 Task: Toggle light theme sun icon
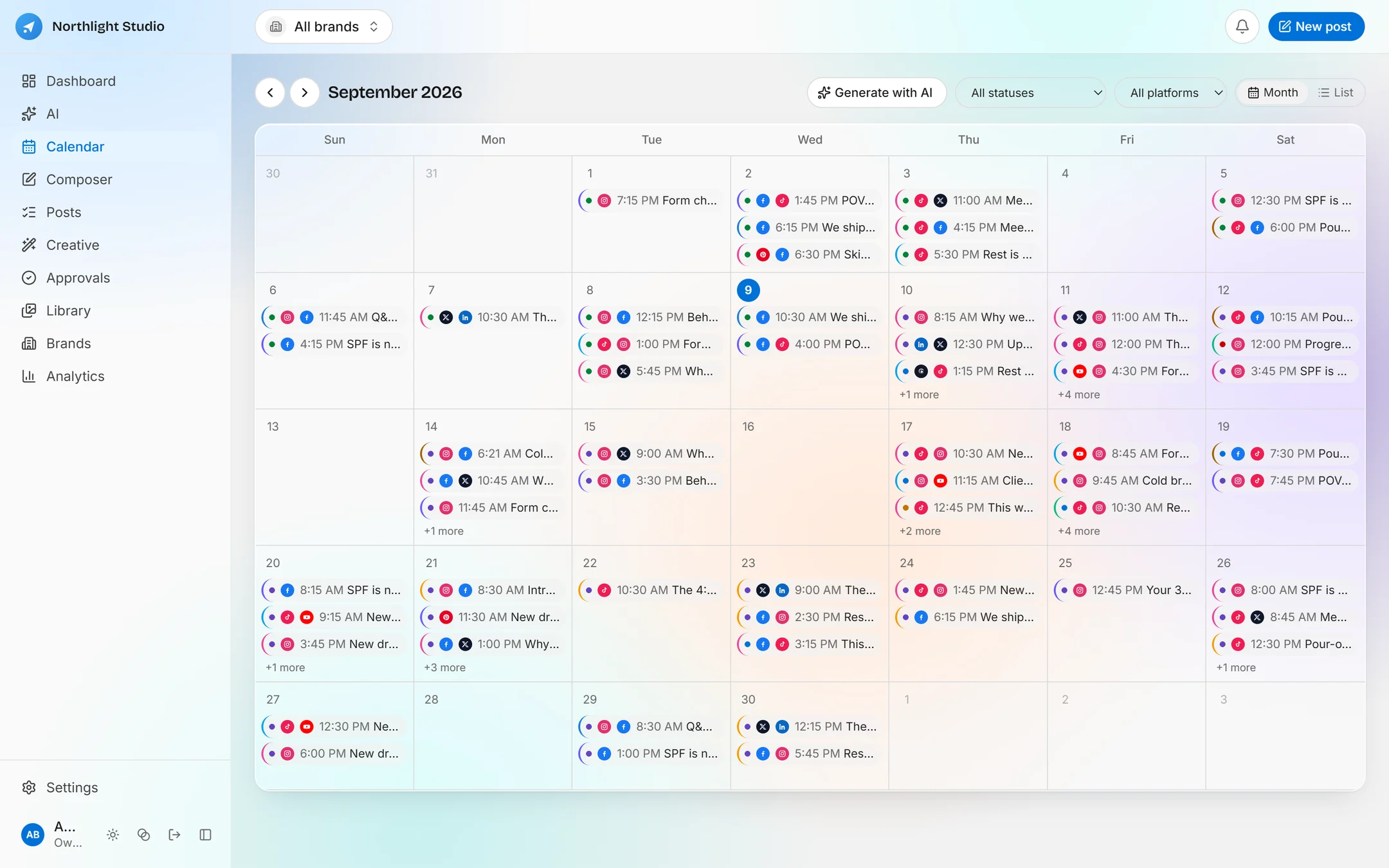(113, 835)
